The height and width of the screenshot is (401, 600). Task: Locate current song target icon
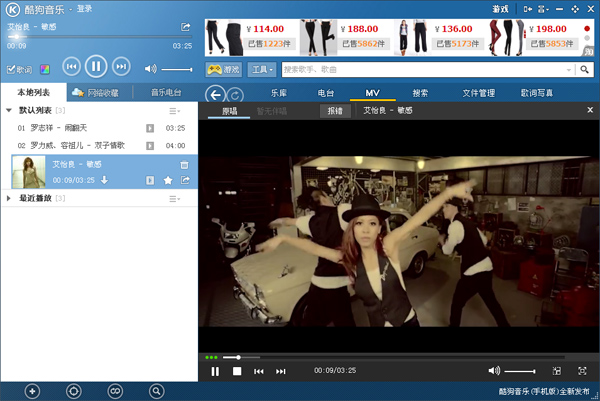[x=73, y=391]
